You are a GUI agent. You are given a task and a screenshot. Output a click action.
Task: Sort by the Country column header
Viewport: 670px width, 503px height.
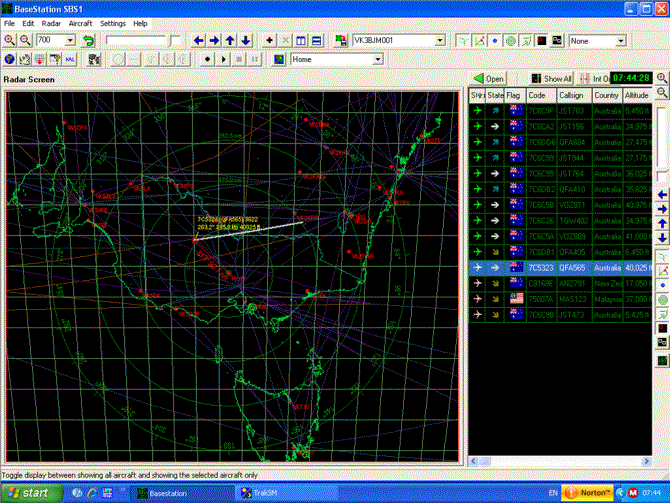607,95
